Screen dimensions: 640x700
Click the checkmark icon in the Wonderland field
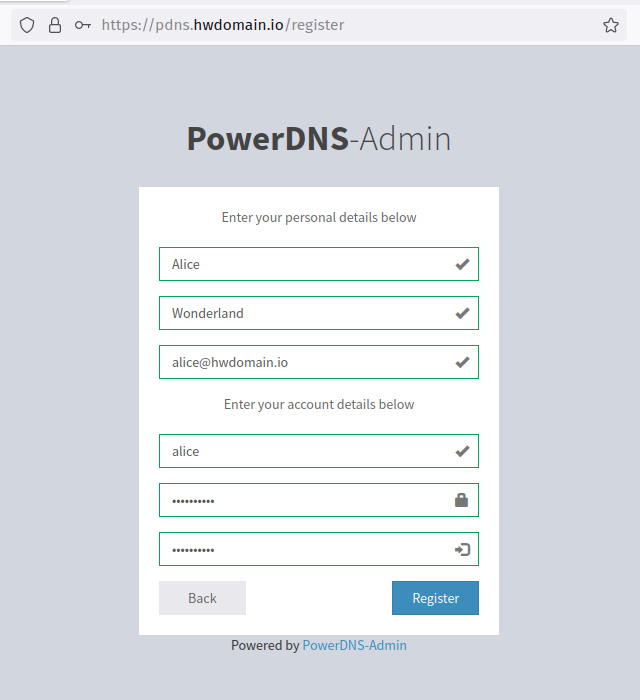[x=462, y=313]
